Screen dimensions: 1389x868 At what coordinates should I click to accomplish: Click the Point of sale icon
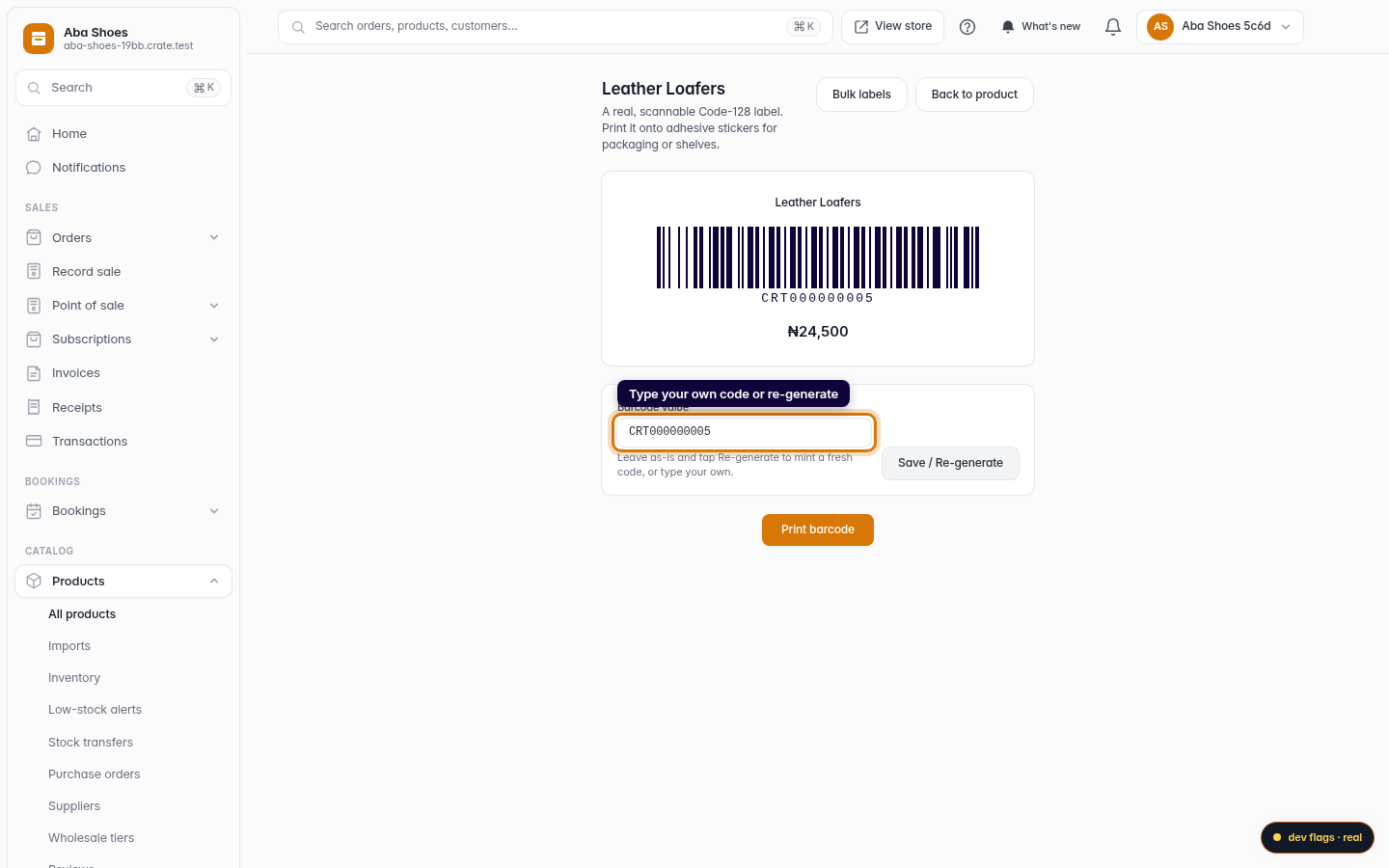34,306
